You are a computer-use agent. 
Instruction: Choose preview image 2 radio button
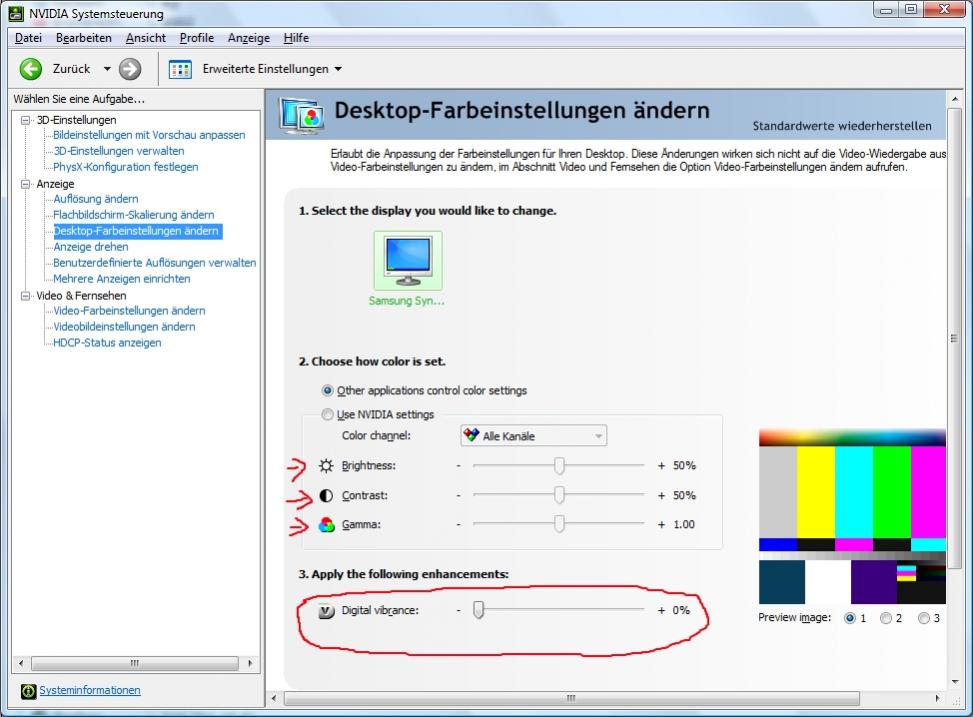pyautogui.click(x=886, y=618)
